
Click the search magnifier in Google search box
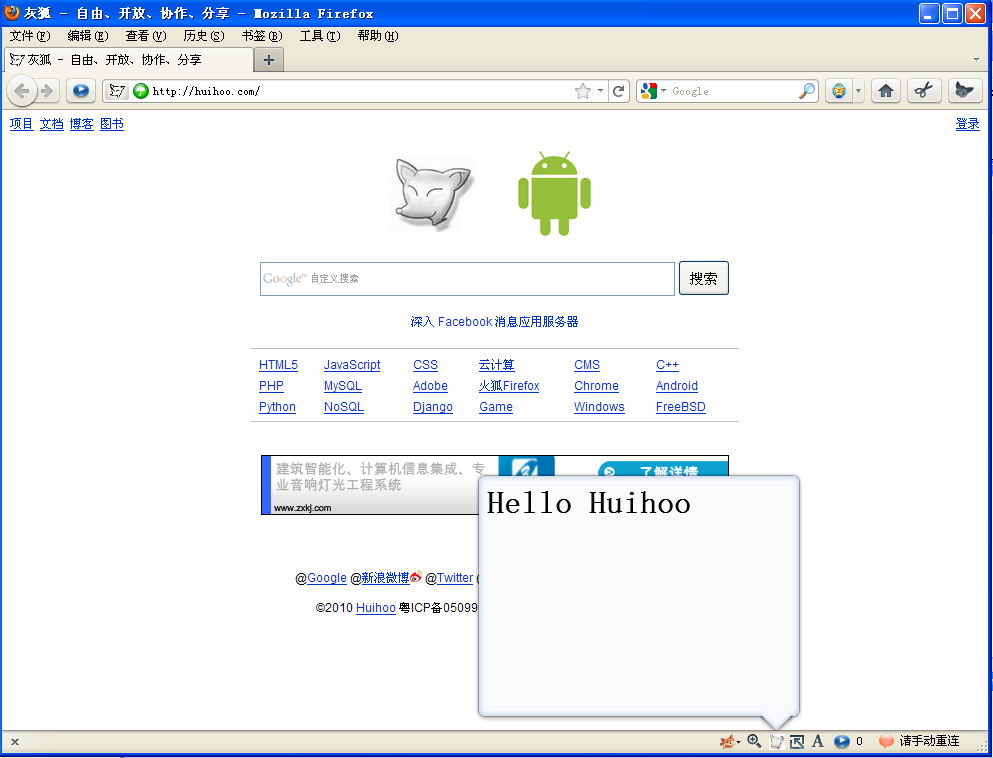tap(806, 91)
